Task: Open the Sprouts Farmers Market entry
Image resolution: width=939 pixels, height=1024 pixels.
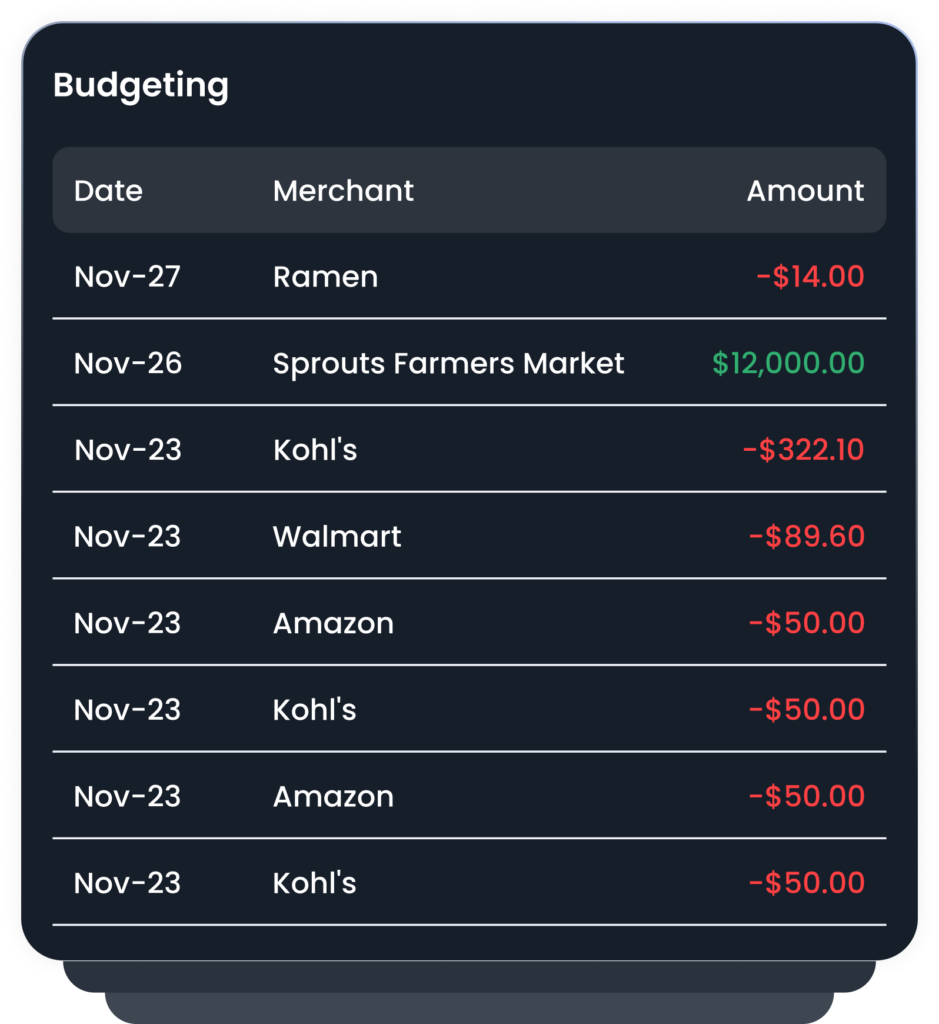Action: point(449,364)
